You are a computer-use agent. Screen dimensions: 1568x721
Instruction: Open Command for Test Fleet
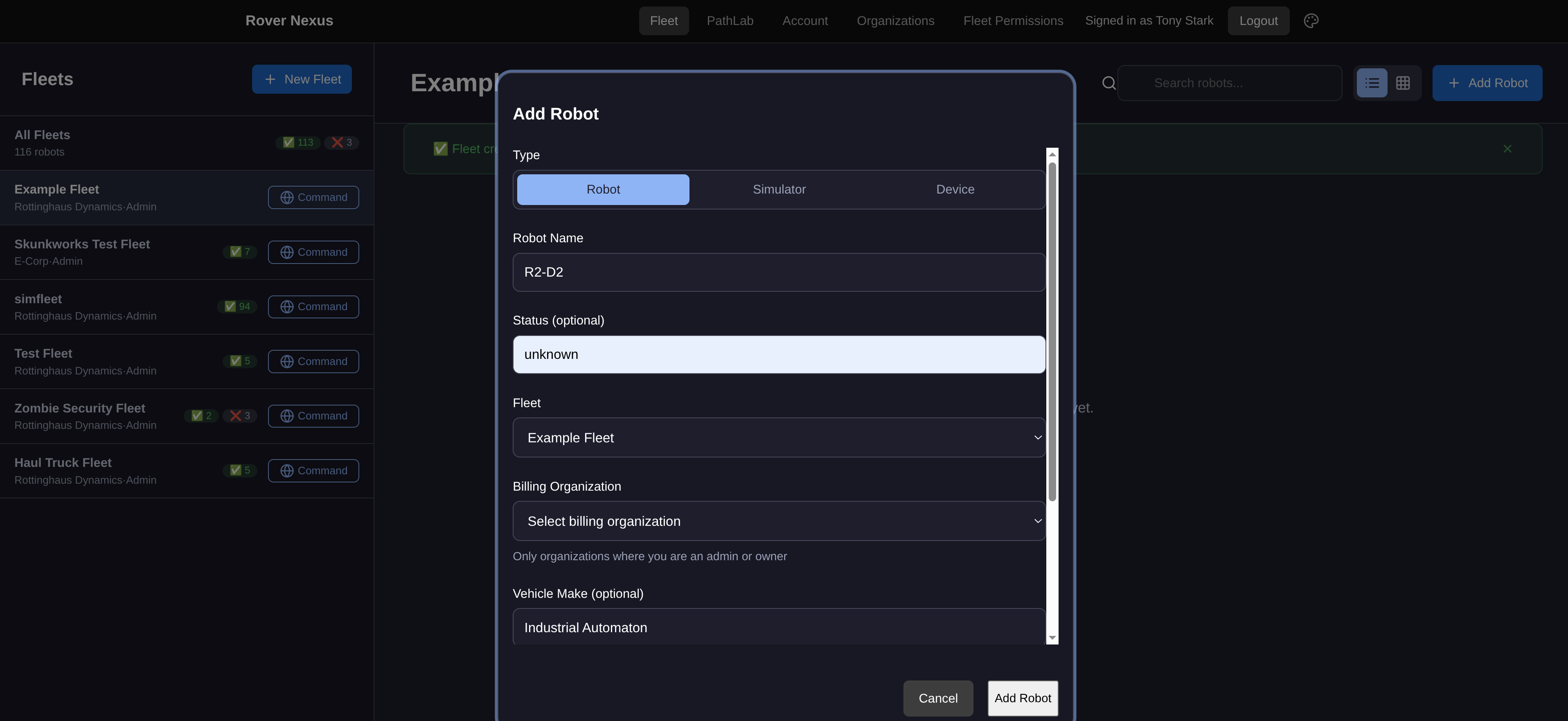click(x=313, y=361)
